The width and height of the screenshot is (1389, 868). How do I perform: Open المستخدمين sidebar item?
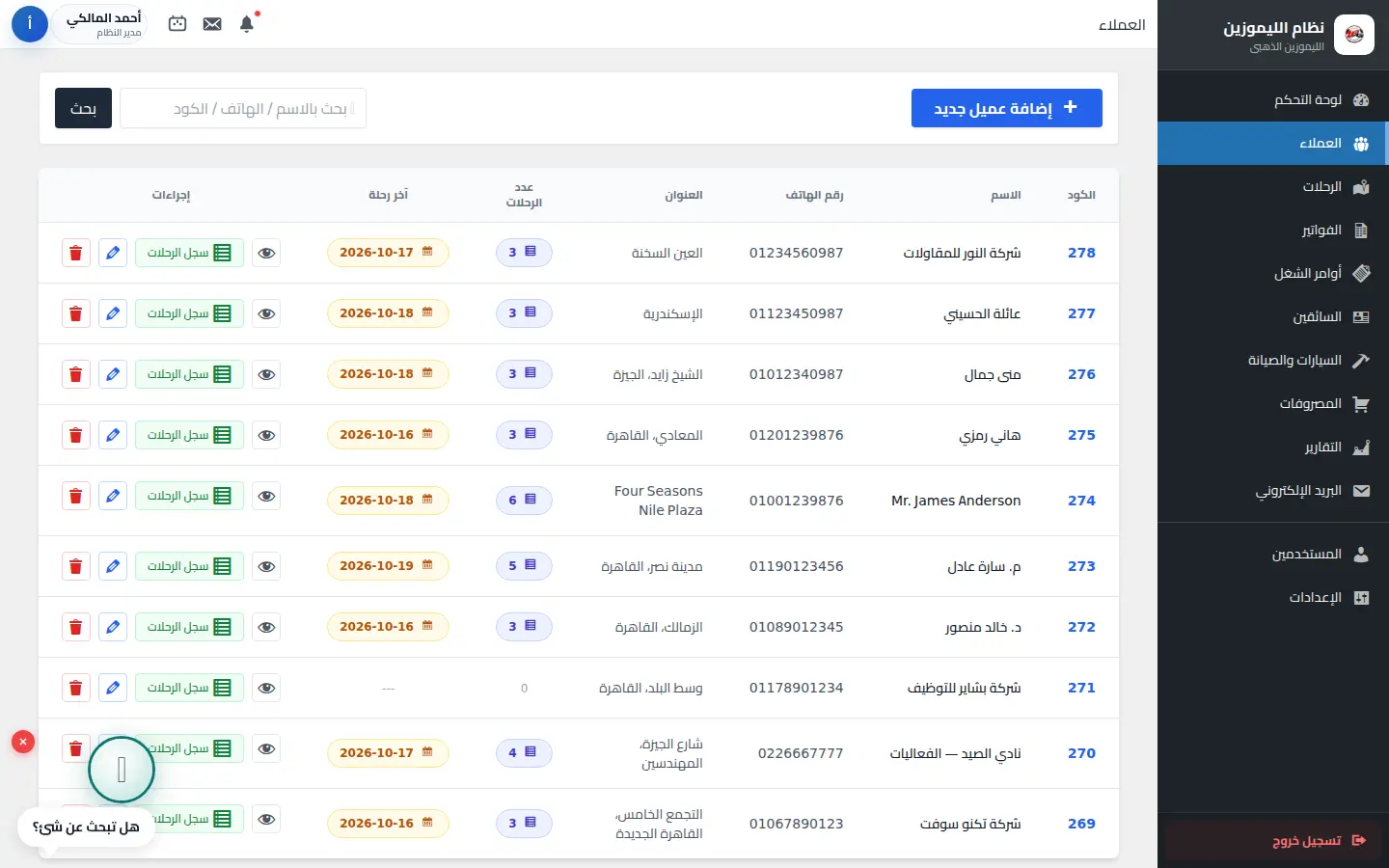(1273, 554)
